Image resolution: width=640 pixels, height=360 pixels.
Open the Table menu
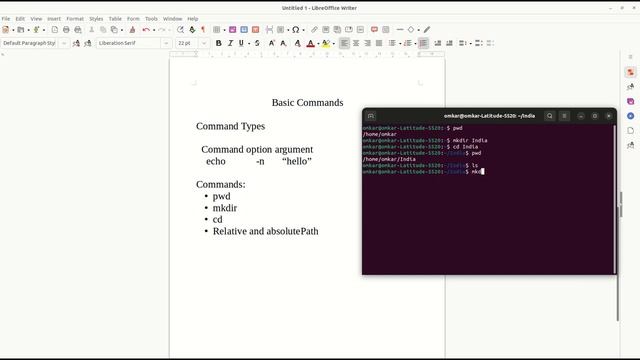[115, 19]
